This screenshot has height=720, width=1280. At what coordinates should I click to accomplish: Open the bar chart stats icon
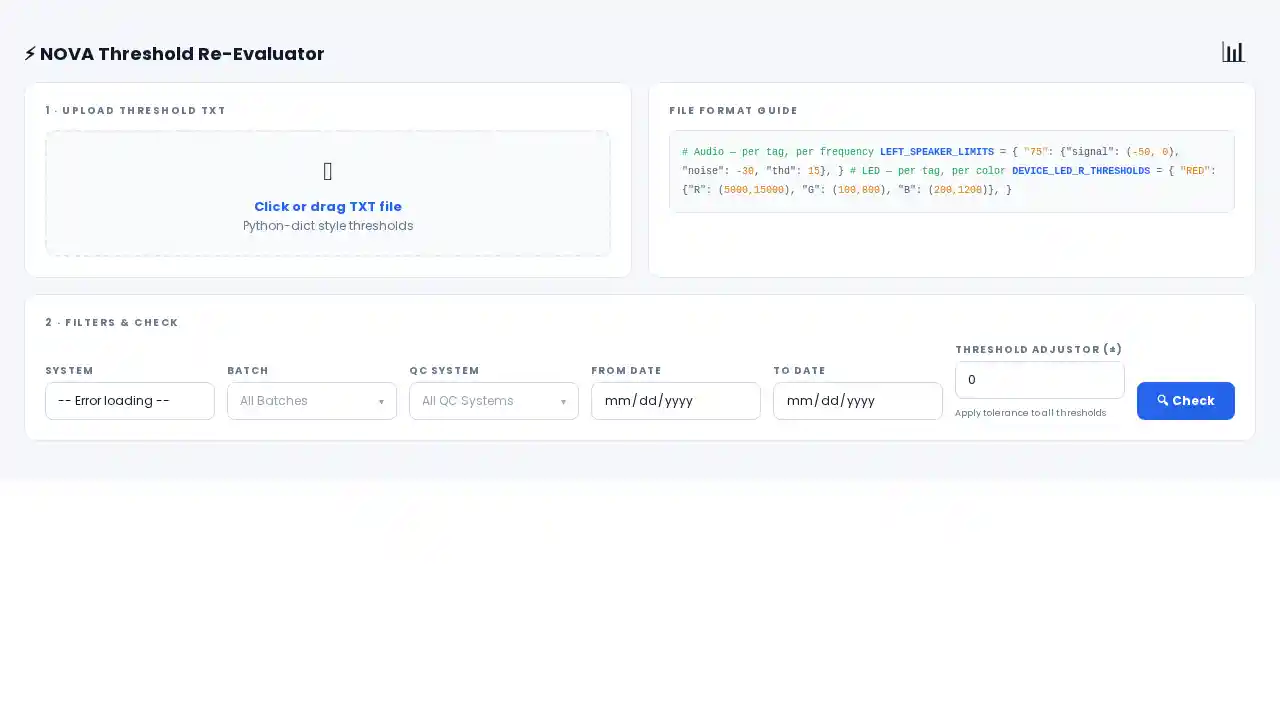coord(1233,52)
